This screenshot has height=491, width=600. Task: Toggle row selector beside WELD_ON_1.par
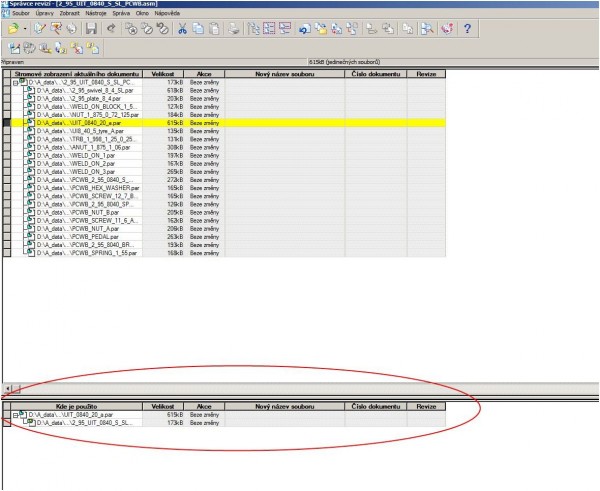pos(7,157)
